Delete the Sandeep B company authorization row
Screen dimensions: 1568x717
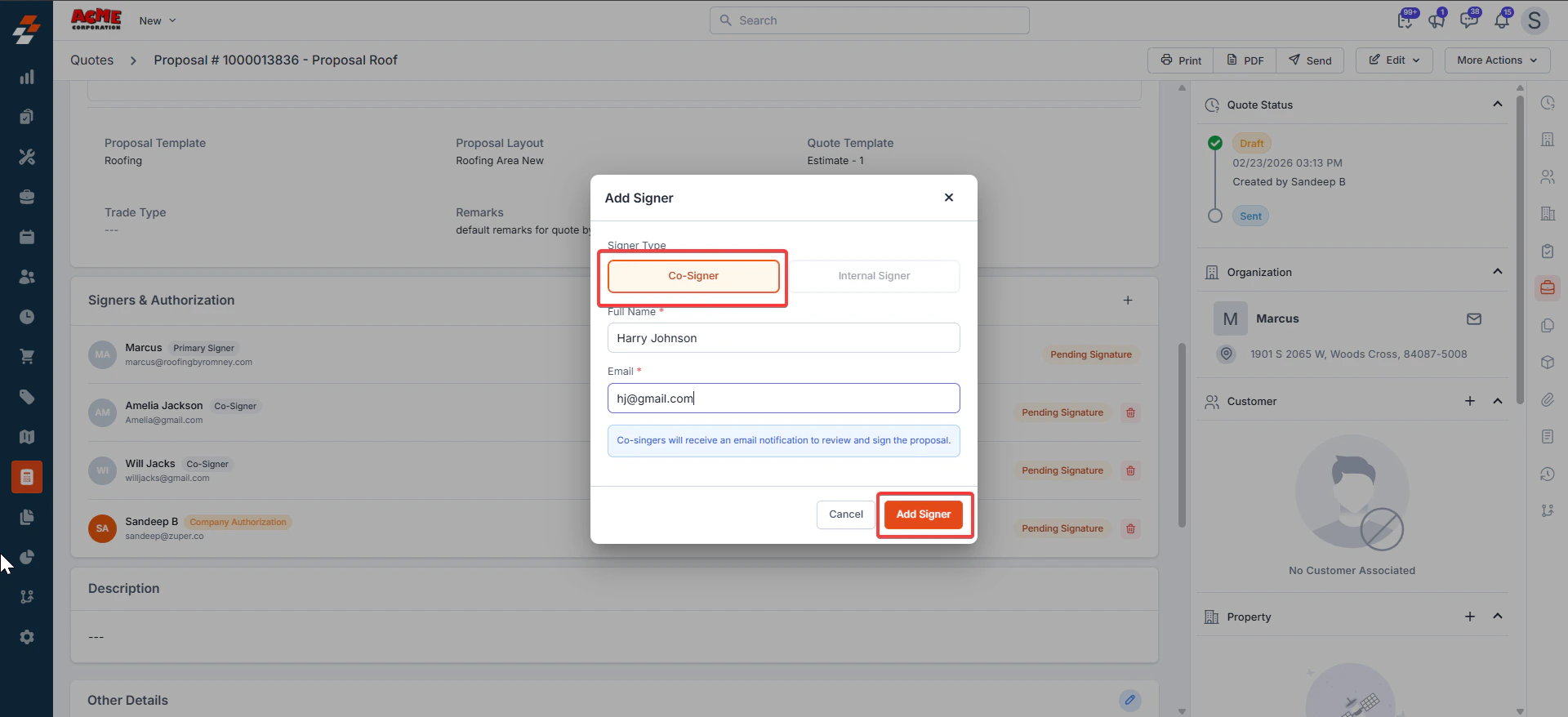click(x=1130, y=528)
